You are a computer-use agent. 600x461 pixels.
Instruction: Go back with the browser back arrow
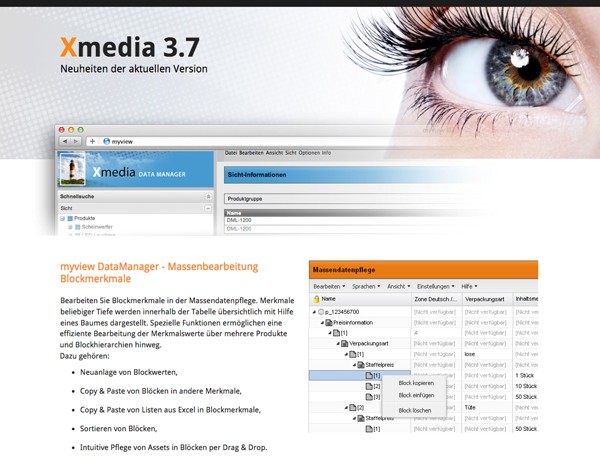[65, 141]
